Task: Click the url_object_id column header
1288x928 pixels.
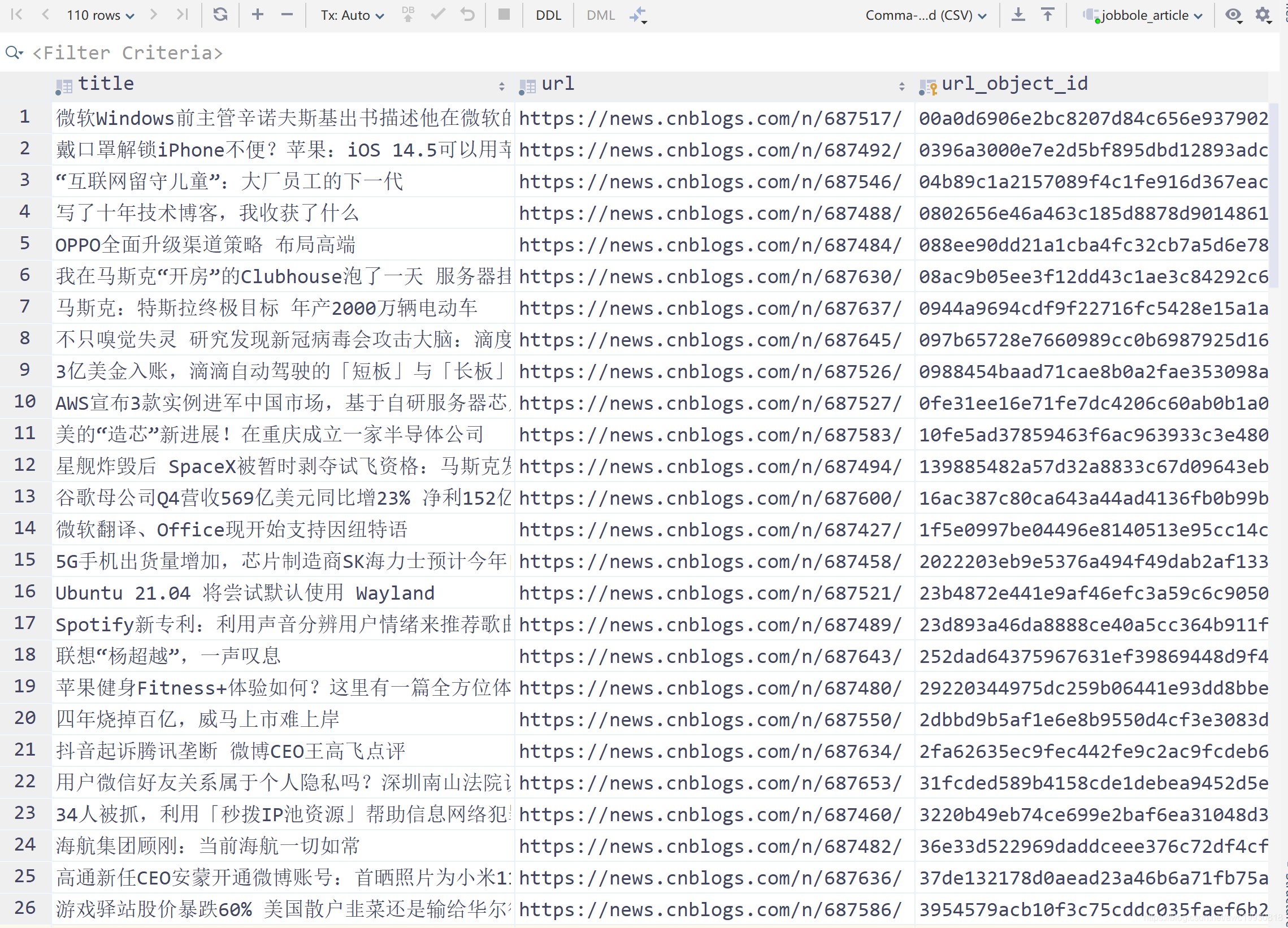Action: [x=1014, y=84]
